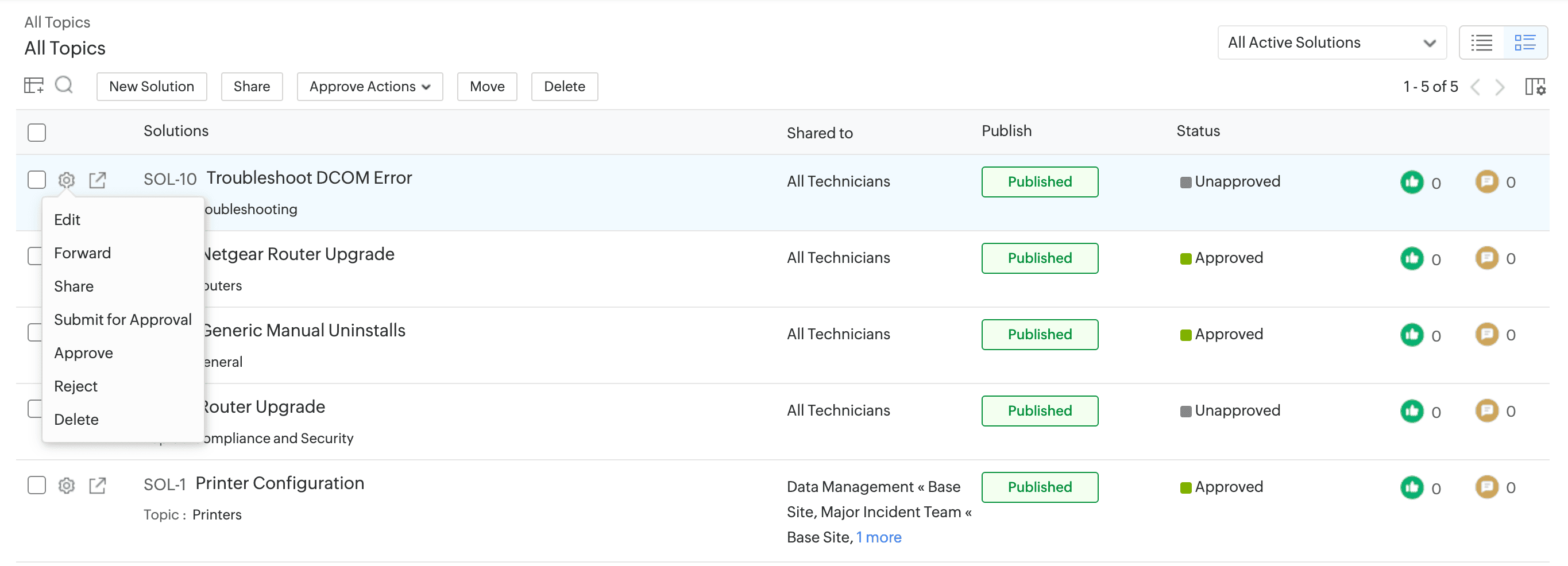Switch to the detailed list view icon
Screen dimensions: 1568x566
1525,42
